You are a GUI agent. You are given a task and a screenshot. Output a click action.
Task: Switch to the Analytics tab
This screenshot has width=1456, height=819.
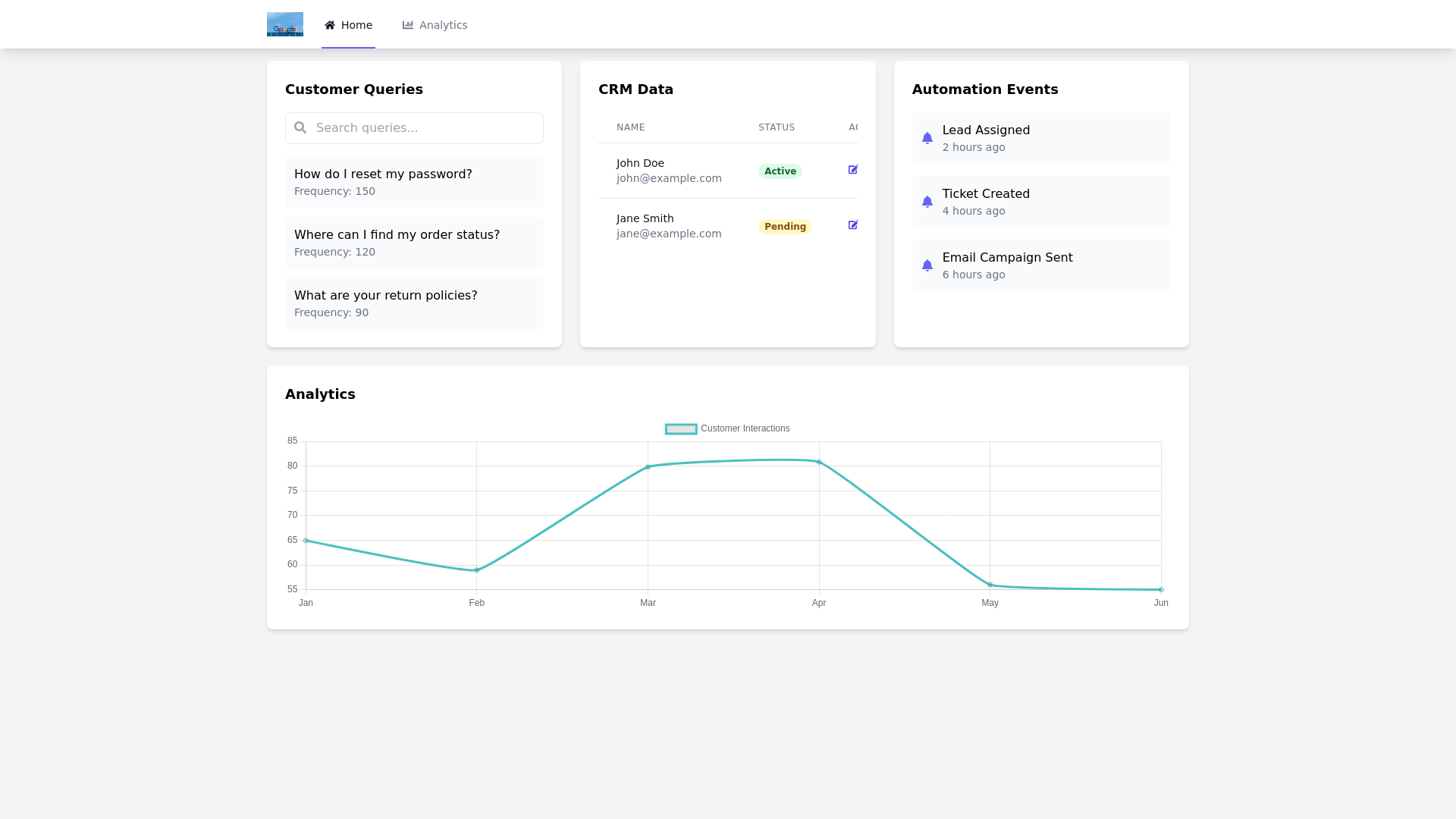click(435, 25)
